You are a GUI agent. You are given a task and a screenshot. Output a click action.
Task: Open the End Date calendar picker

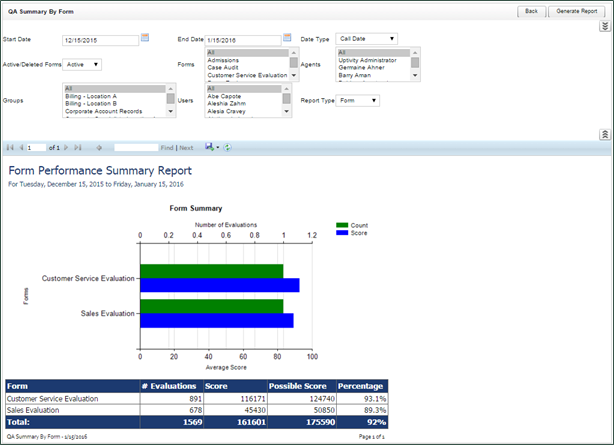pyautogui.click(x=288, y=38)
